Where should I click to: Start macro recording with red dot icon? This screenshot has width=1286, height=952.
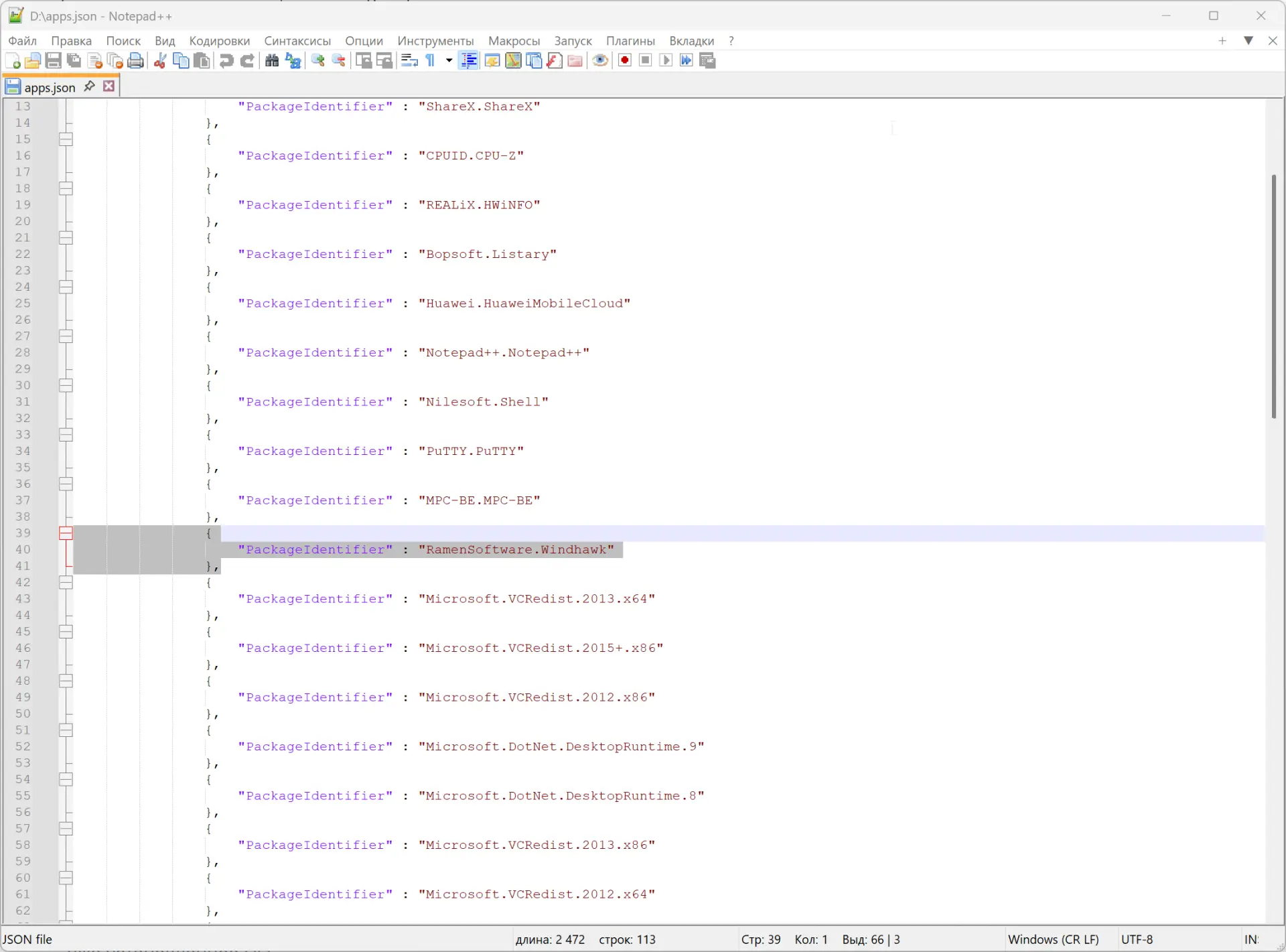[x=625, y=61]
